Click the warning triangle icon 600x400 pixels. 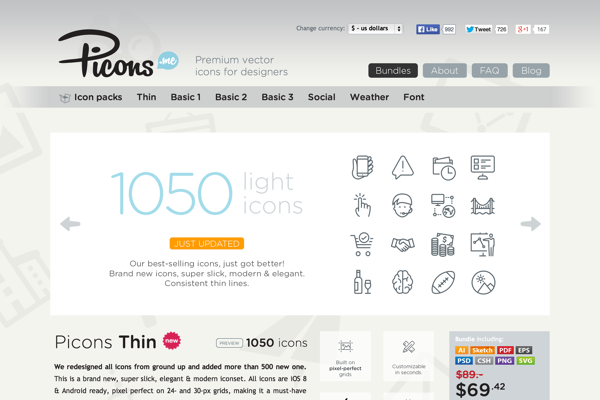pos(403,167)
